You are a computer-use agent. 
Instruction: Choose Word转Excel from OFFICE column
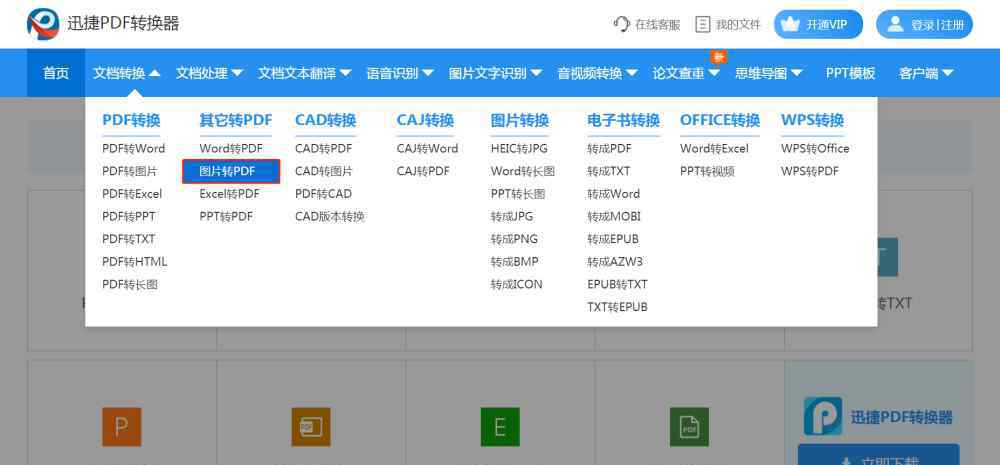[x=714, y=149]
